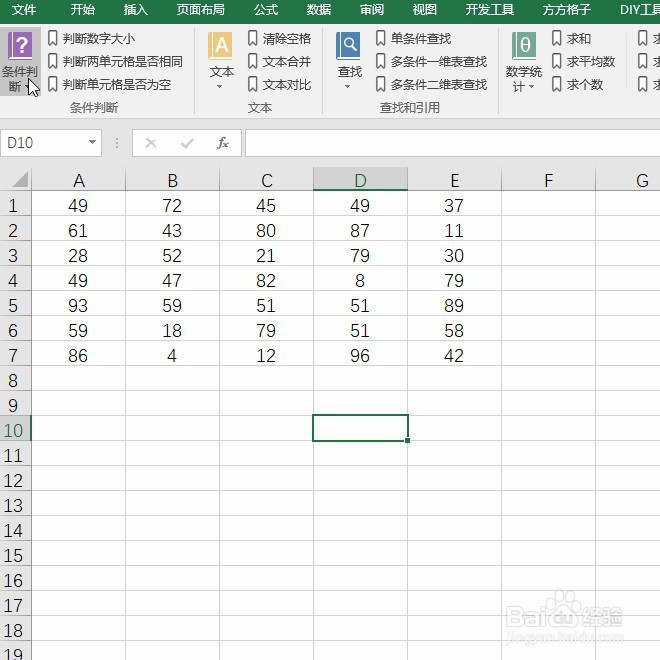Click the 数学统计 green book icon
660x660 pixels.
pyautogui.click(x=524, y=46)
